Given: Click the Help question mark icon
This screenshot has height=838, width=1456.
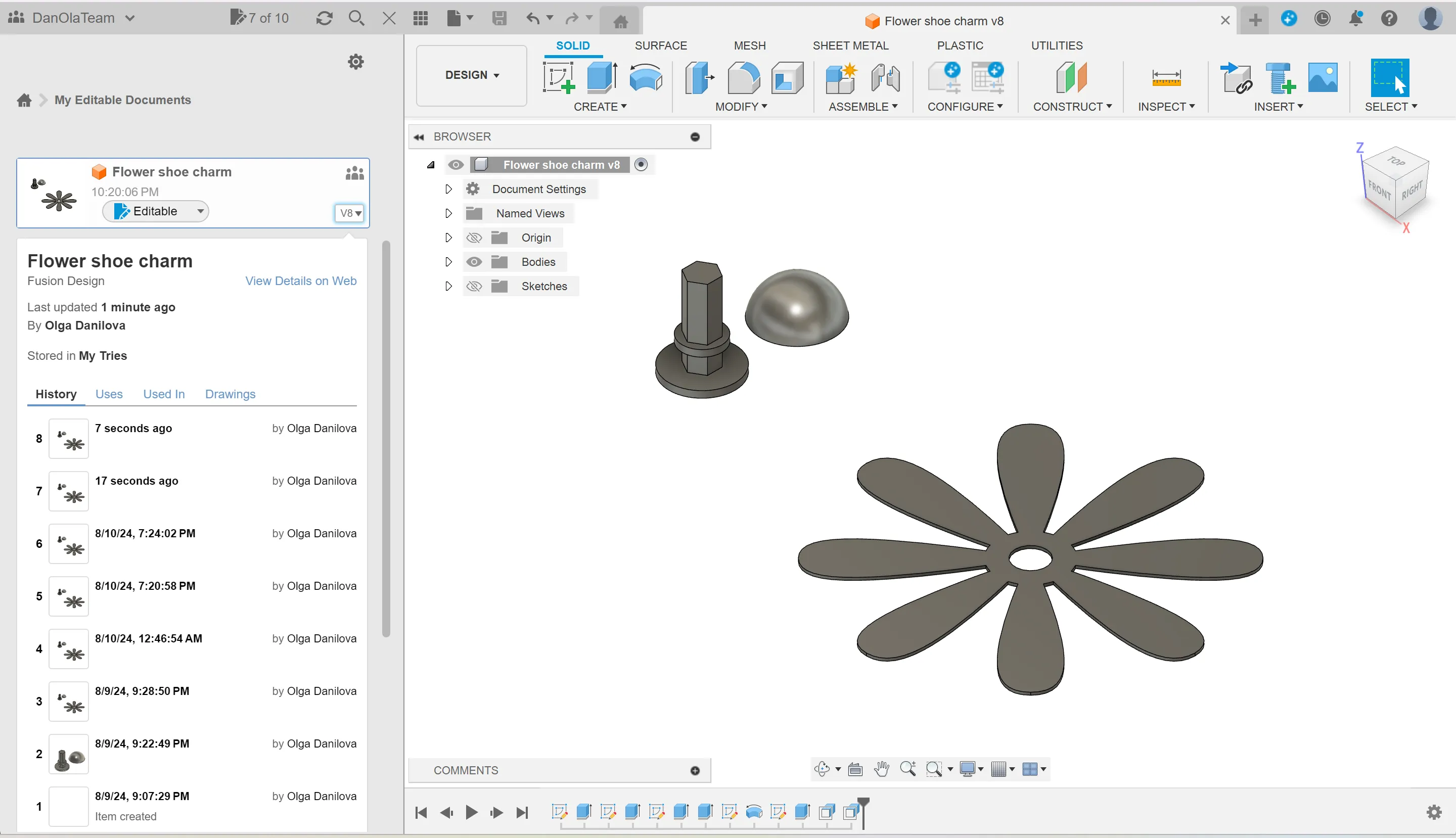Looking at the screenshot, I should [x=1389, y=18].
